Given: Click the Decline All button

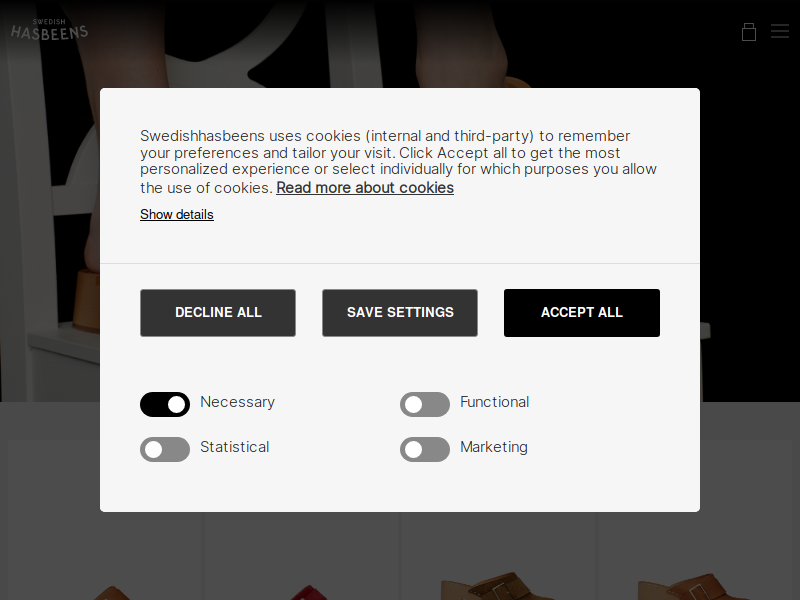Looking at the screenshot, I should pos(218,313).
